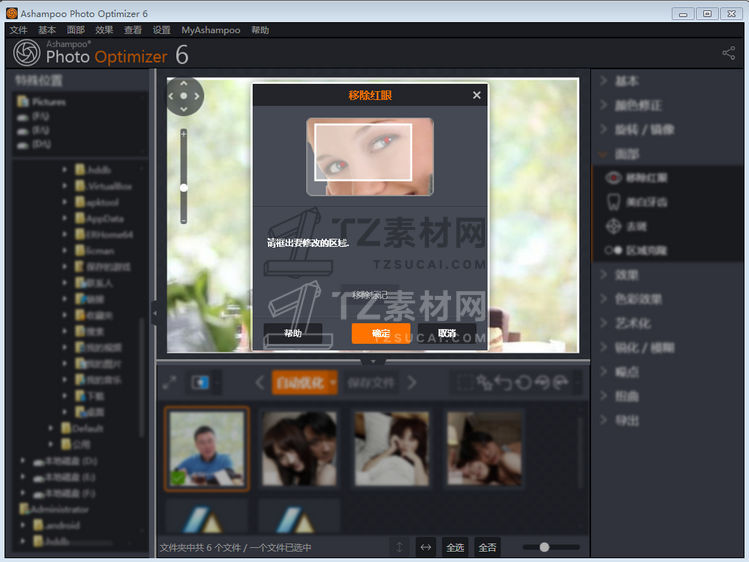Toggle the green checkmark on the first thumbnail
This screenshot has height=562, width=749.
click(x=178, y=477)
